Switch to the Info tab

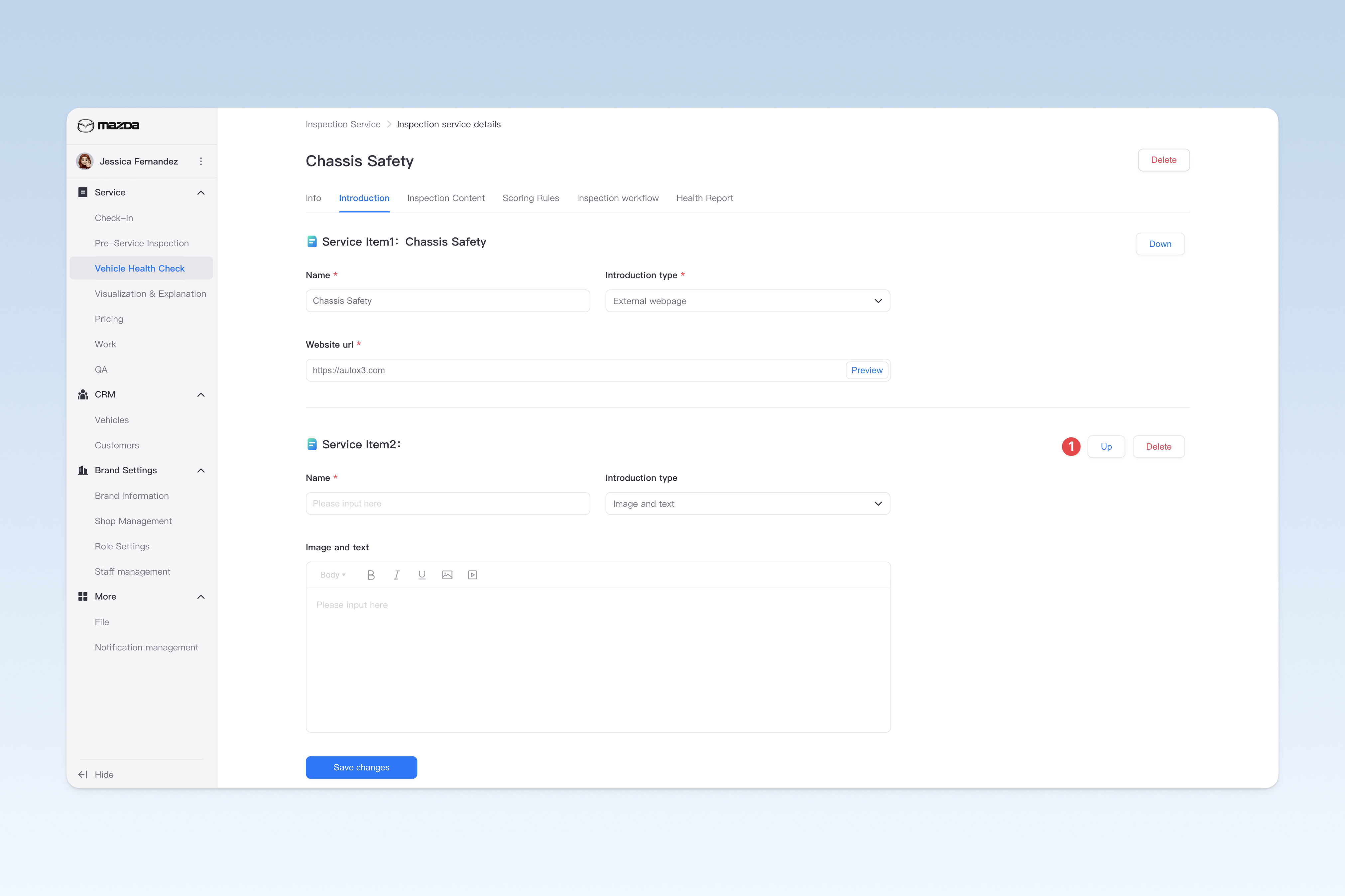click(313, 198)
